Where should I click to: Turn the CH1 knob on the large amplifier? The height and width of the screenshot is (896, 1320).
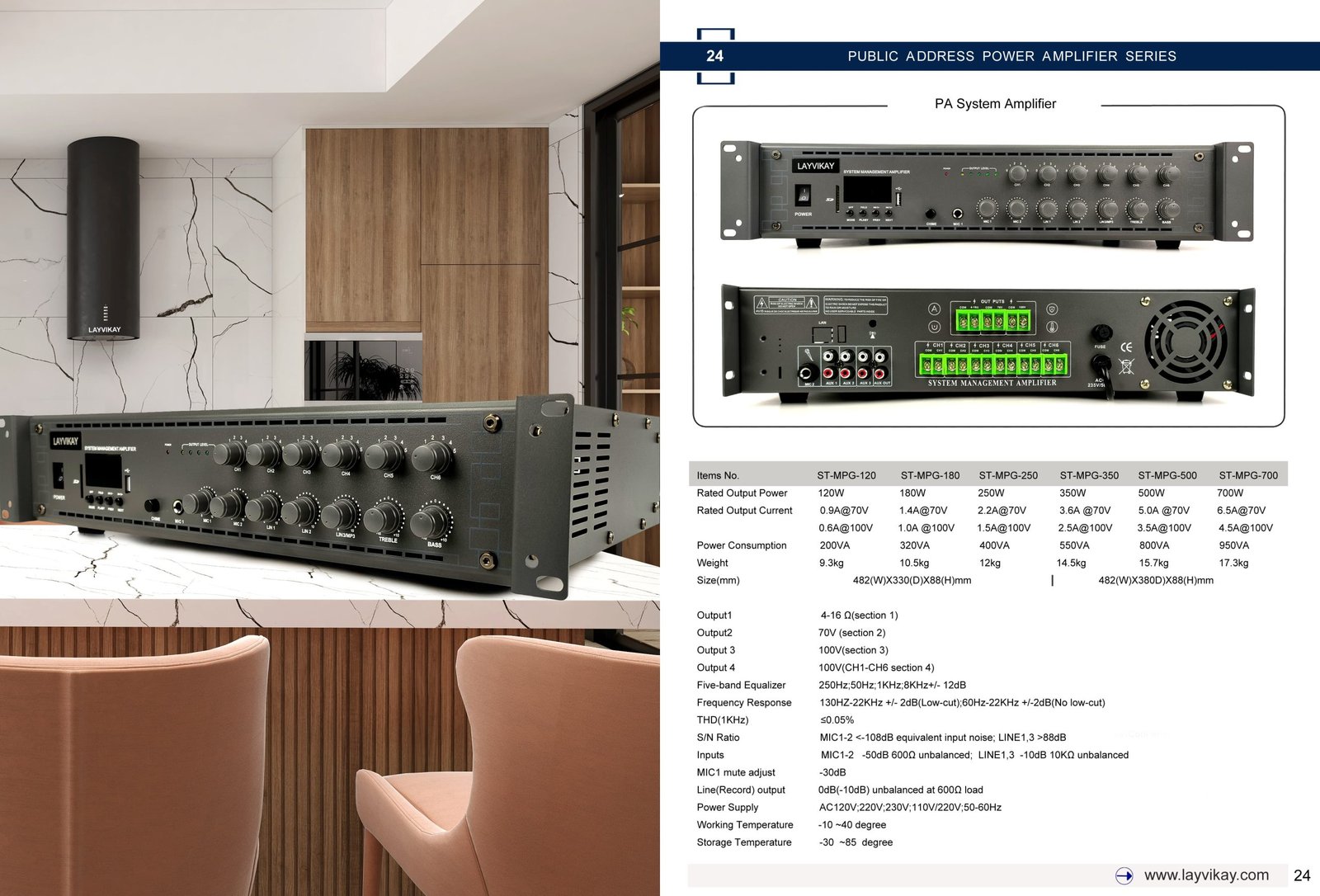coord(231,453)
